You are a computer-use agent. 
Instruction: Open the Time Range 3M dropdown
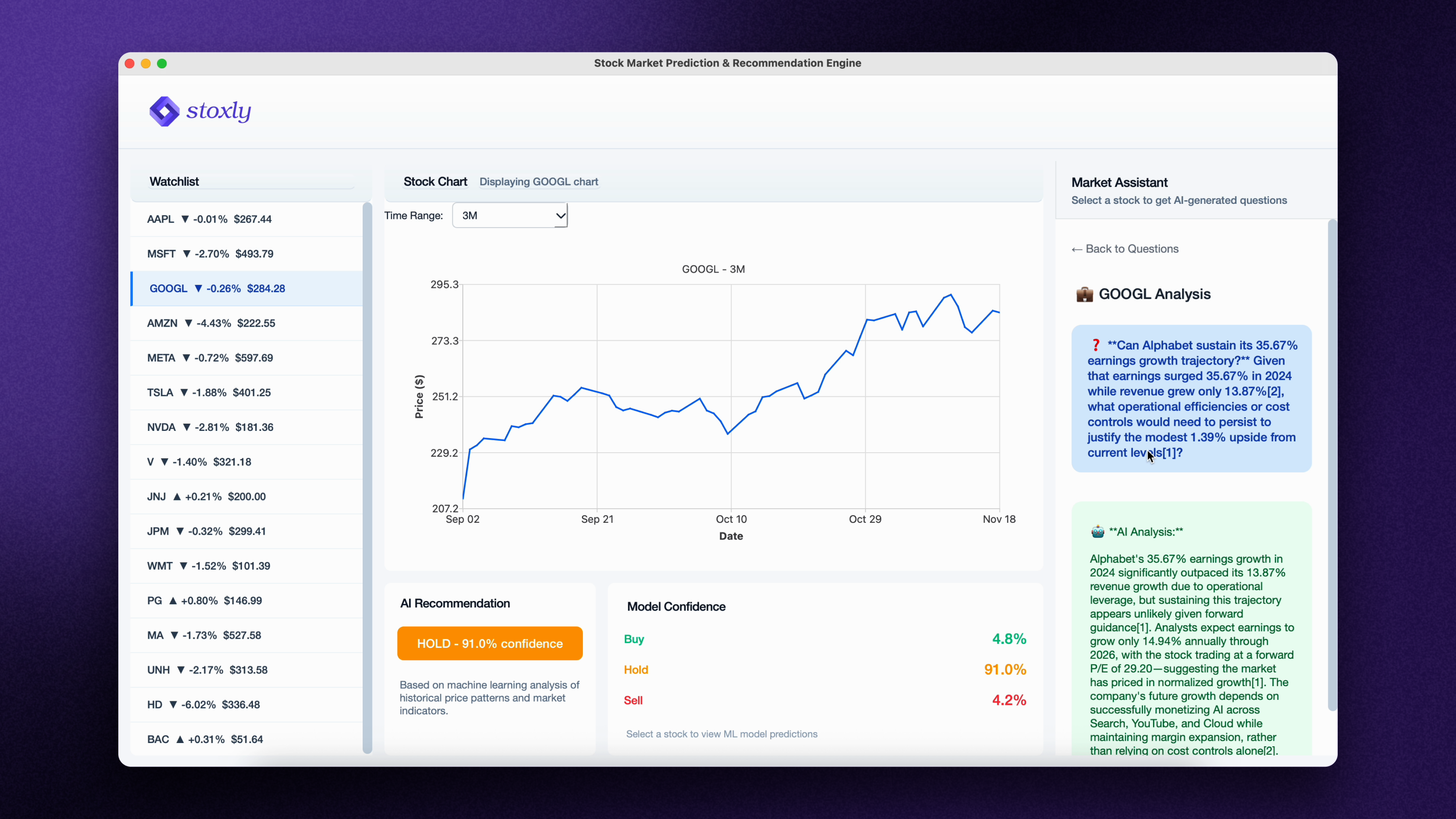510,215
